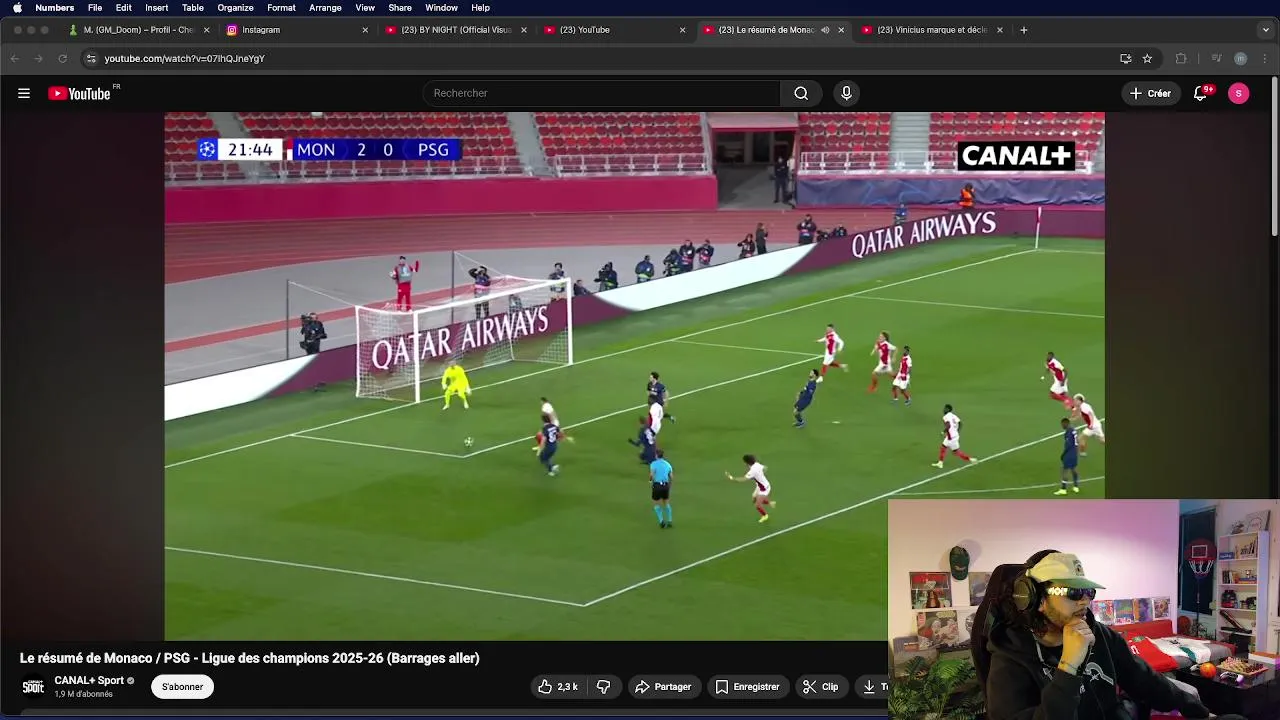1280x720 pixels.
Task: Switch to the M. (GM_Doom) Profil tab
Action: pos(139,30)
